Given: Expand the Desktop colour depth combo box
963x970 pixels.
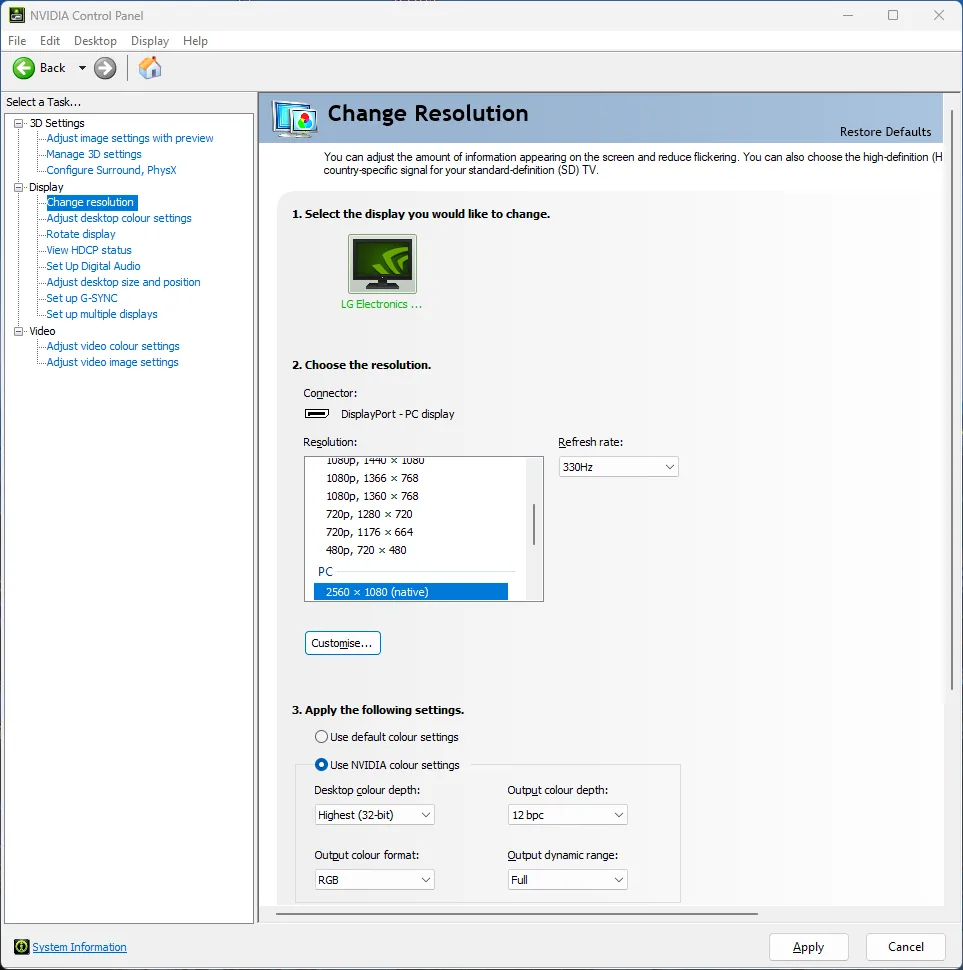Looking at the screenshot, I should pos(374,815).
